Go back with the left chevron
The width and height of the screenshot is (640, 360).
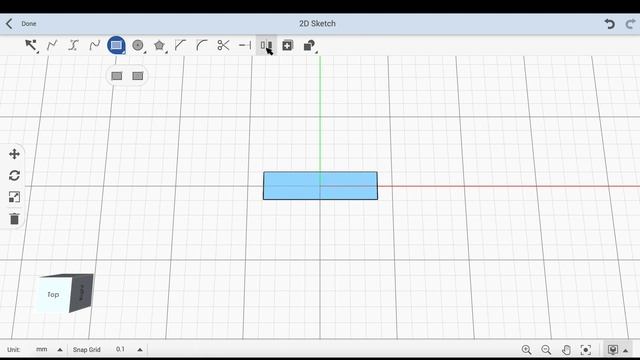point(9,24)
